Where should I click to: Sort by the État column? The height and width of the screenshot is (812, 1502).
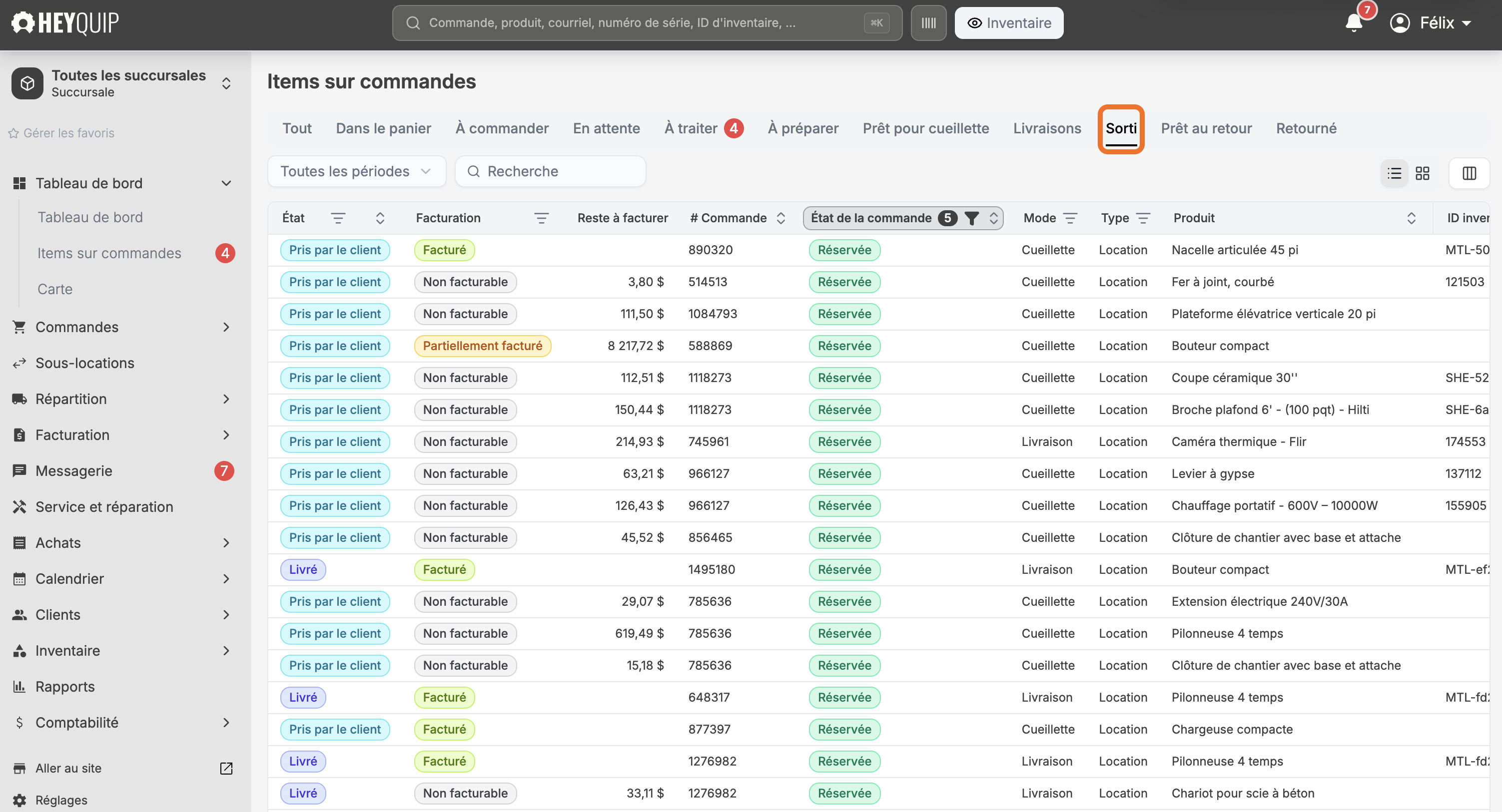[x=380, y=218]
